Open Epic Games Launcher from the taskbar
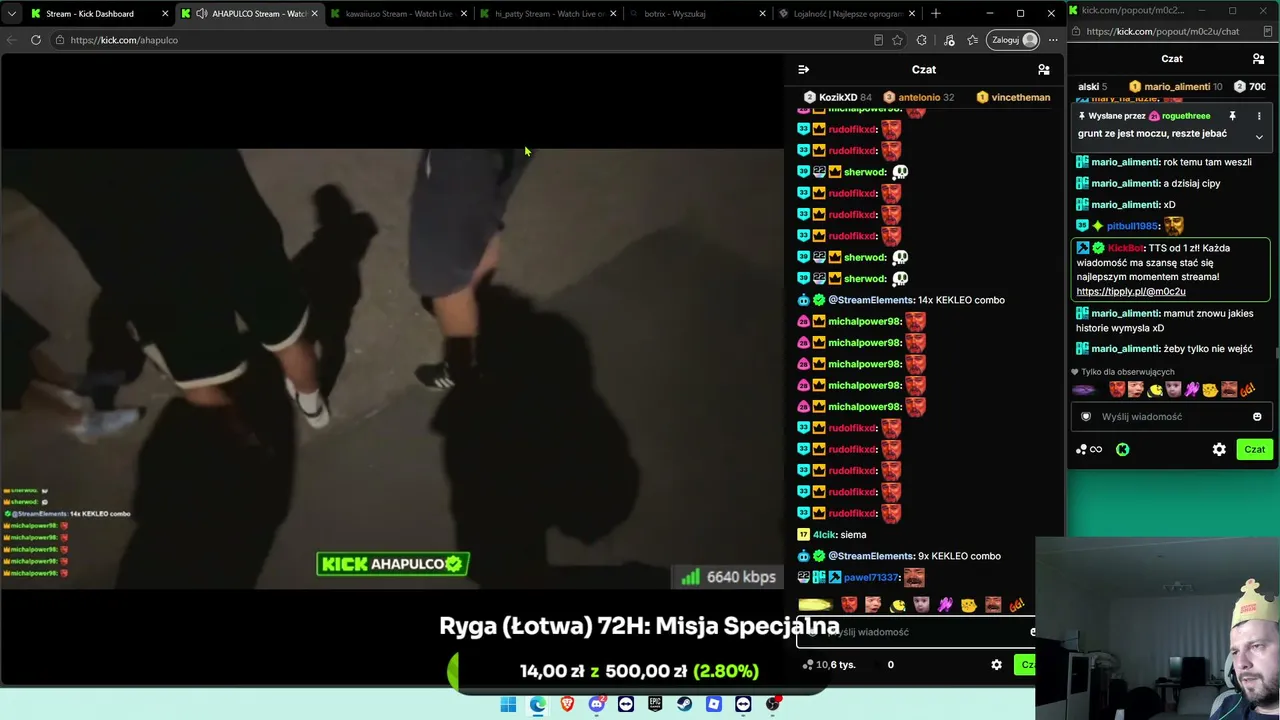 (655, 705)
